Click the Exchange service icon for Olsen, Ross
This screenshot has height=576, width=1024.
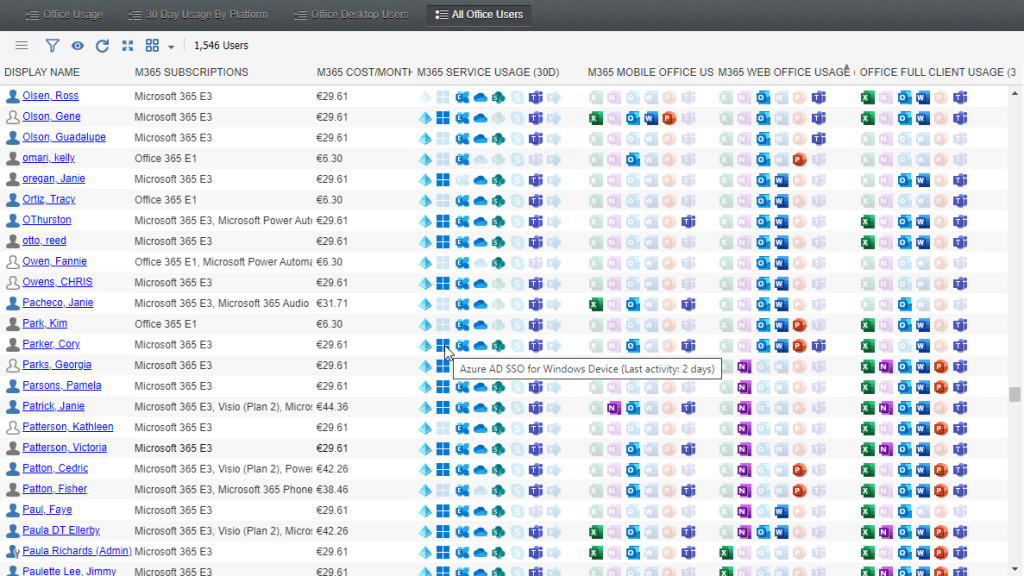click(462, 97)
